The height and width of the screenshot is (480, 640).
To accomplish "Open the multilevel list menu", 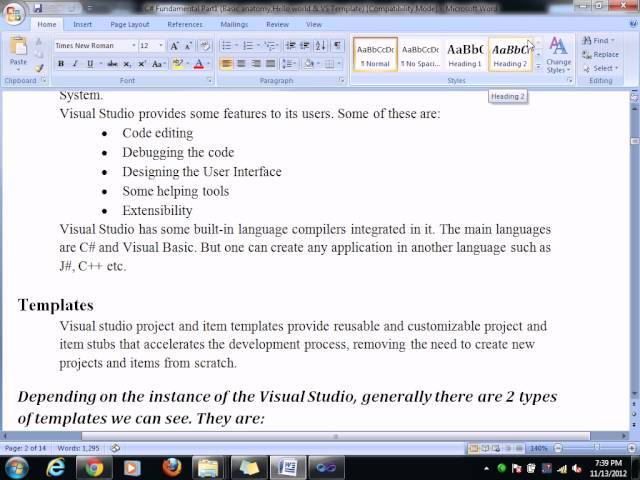I will click(270, 46).
